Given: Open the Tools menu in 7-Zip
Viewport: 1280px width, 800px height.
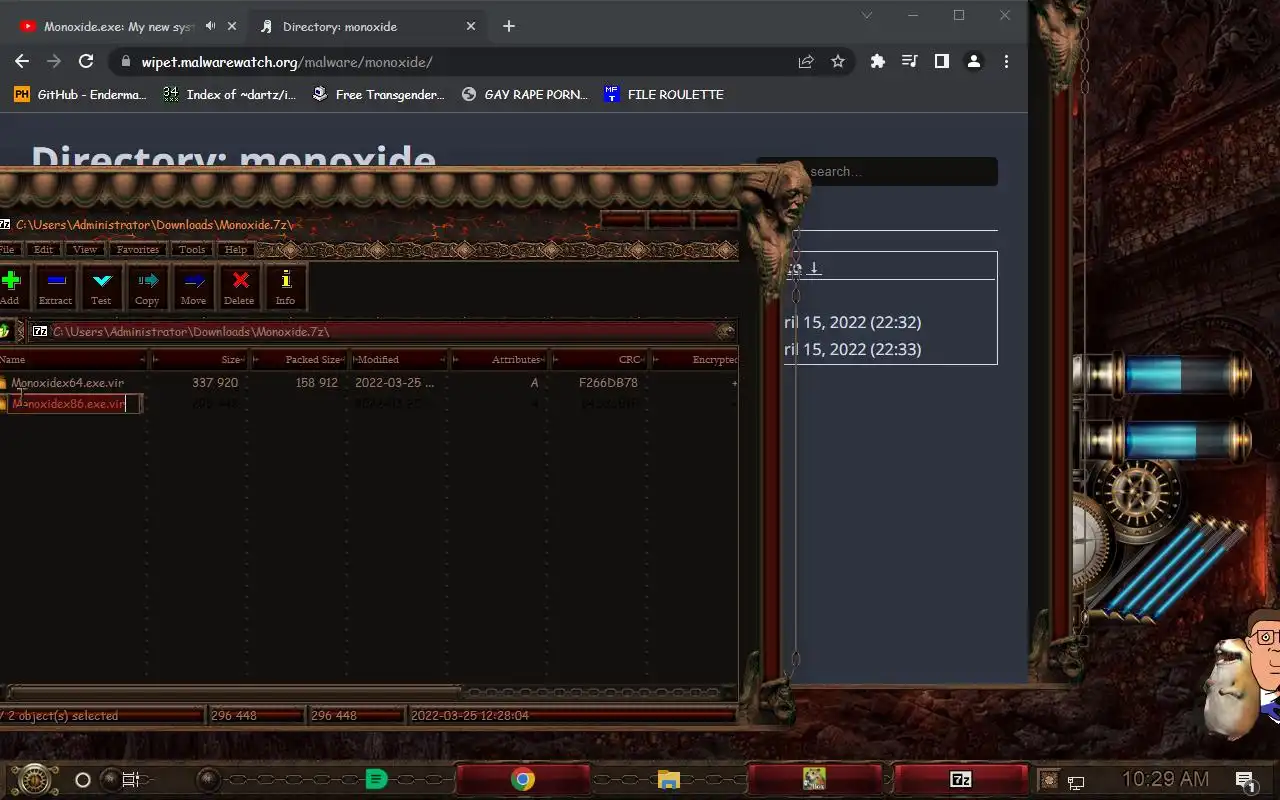Looking at the screenshot, I should click(192, 249).
